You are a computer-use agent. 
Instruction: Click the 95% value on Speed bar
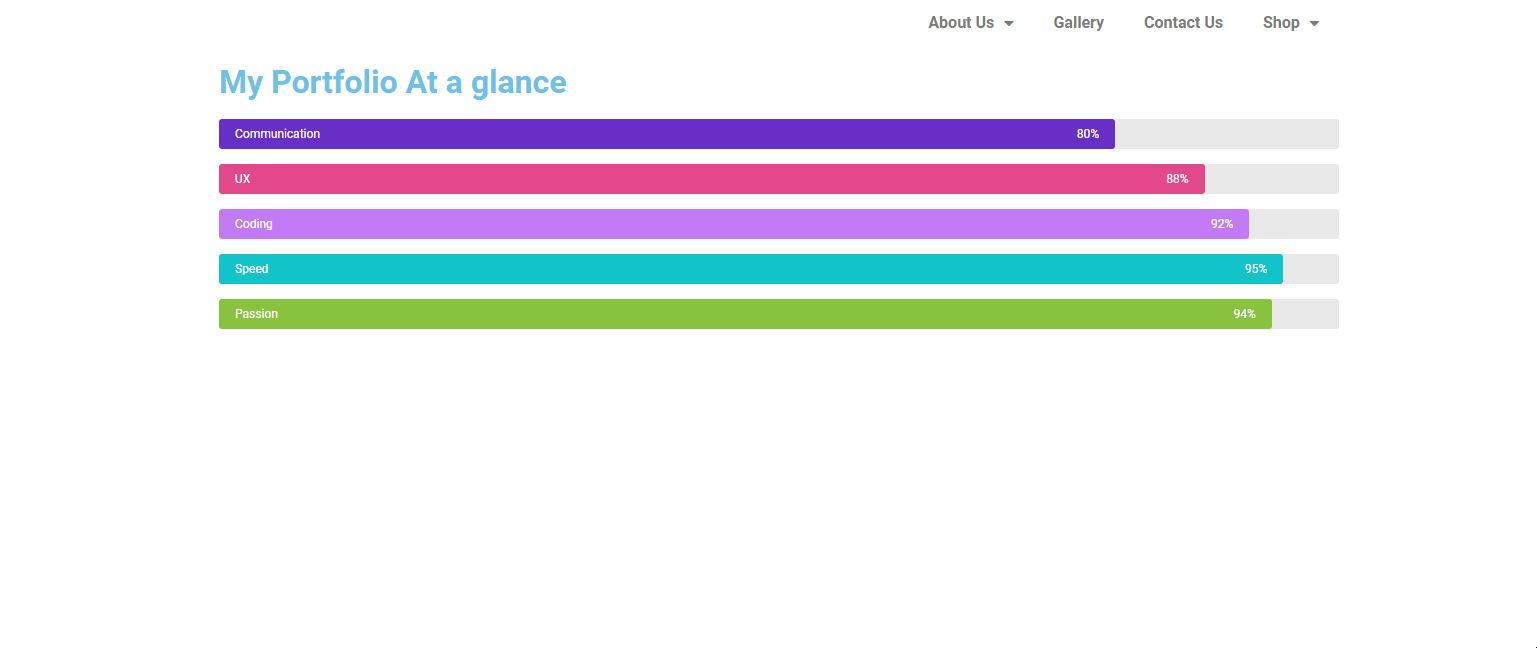(1255, 269)
